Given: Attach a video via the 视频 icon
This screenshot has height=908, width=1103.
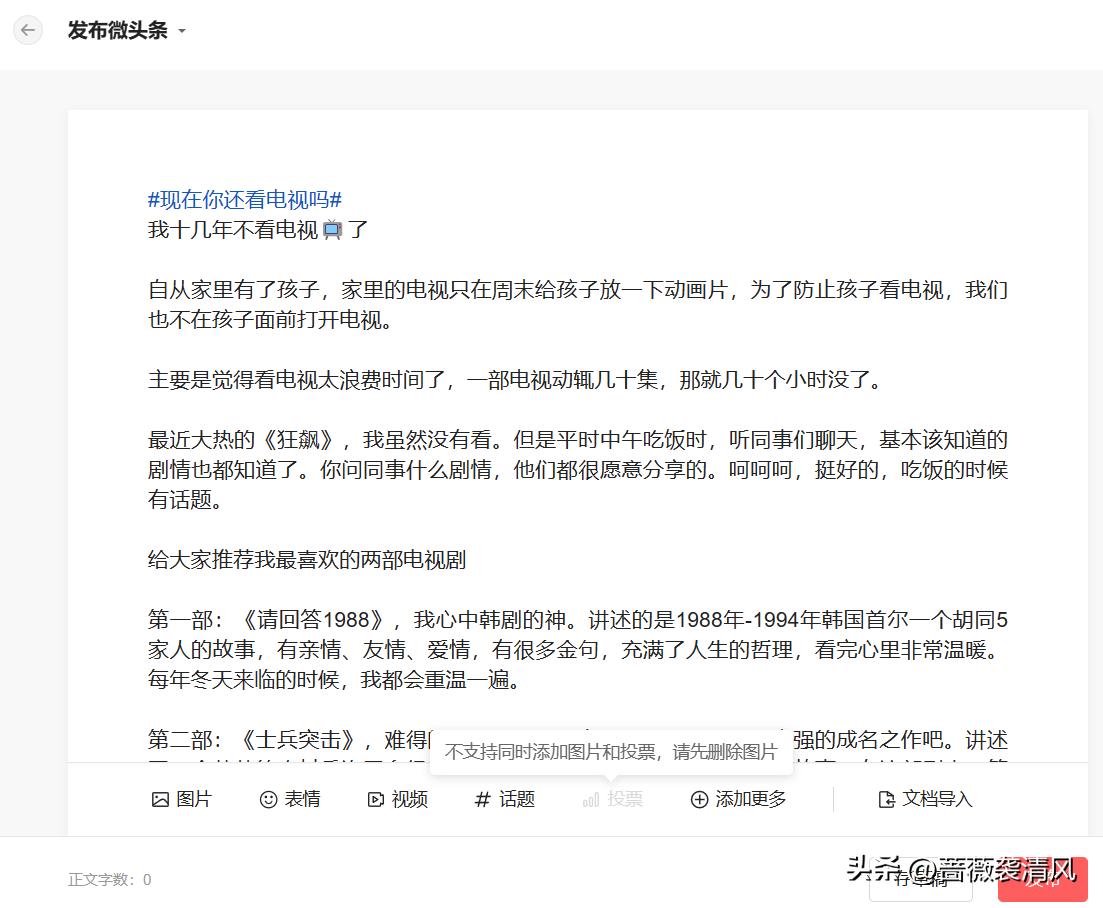Looking at the screenshot, I should click(x=374, y=799).
